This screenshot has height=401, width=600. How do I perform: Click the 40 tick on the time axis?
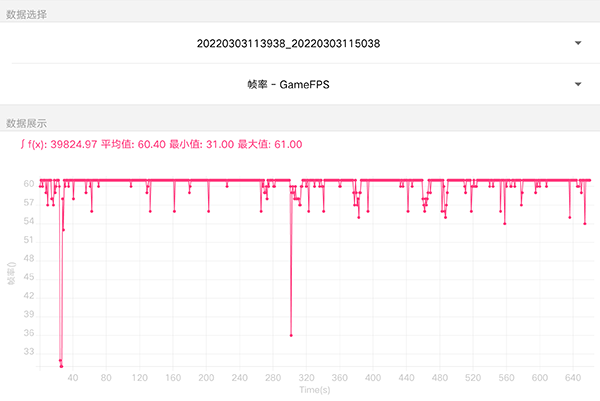click(71, 378)
